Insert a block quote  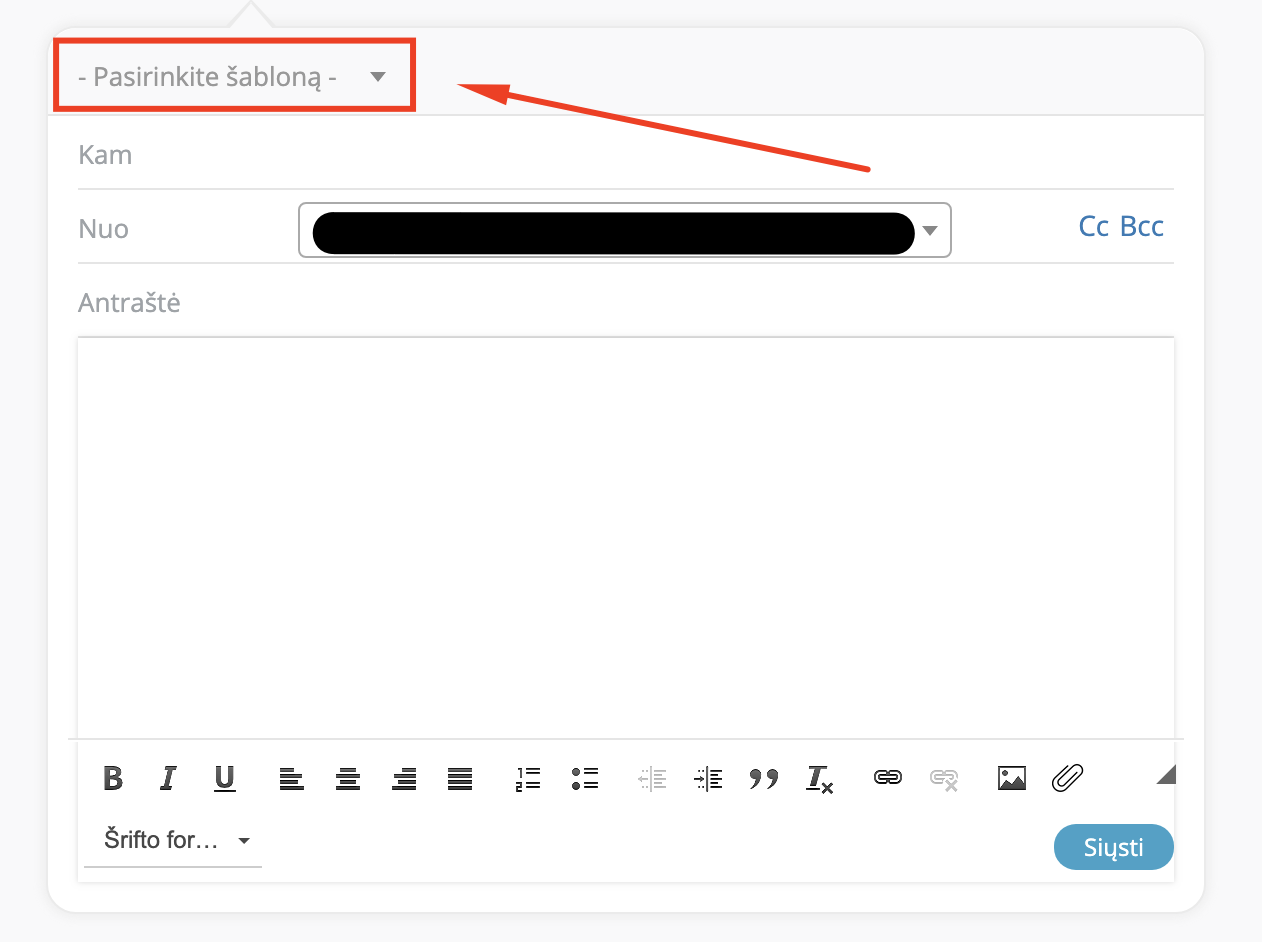coord(764,778)
